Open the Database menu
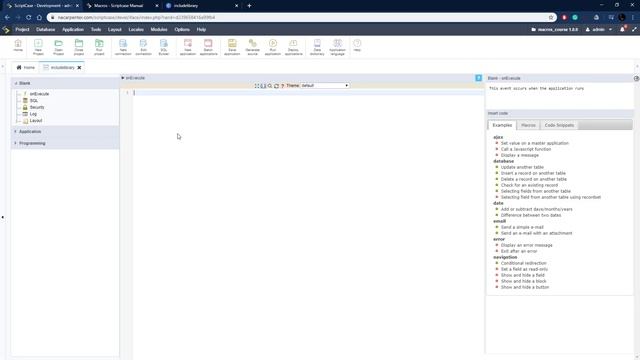 (x=45, y=29)
